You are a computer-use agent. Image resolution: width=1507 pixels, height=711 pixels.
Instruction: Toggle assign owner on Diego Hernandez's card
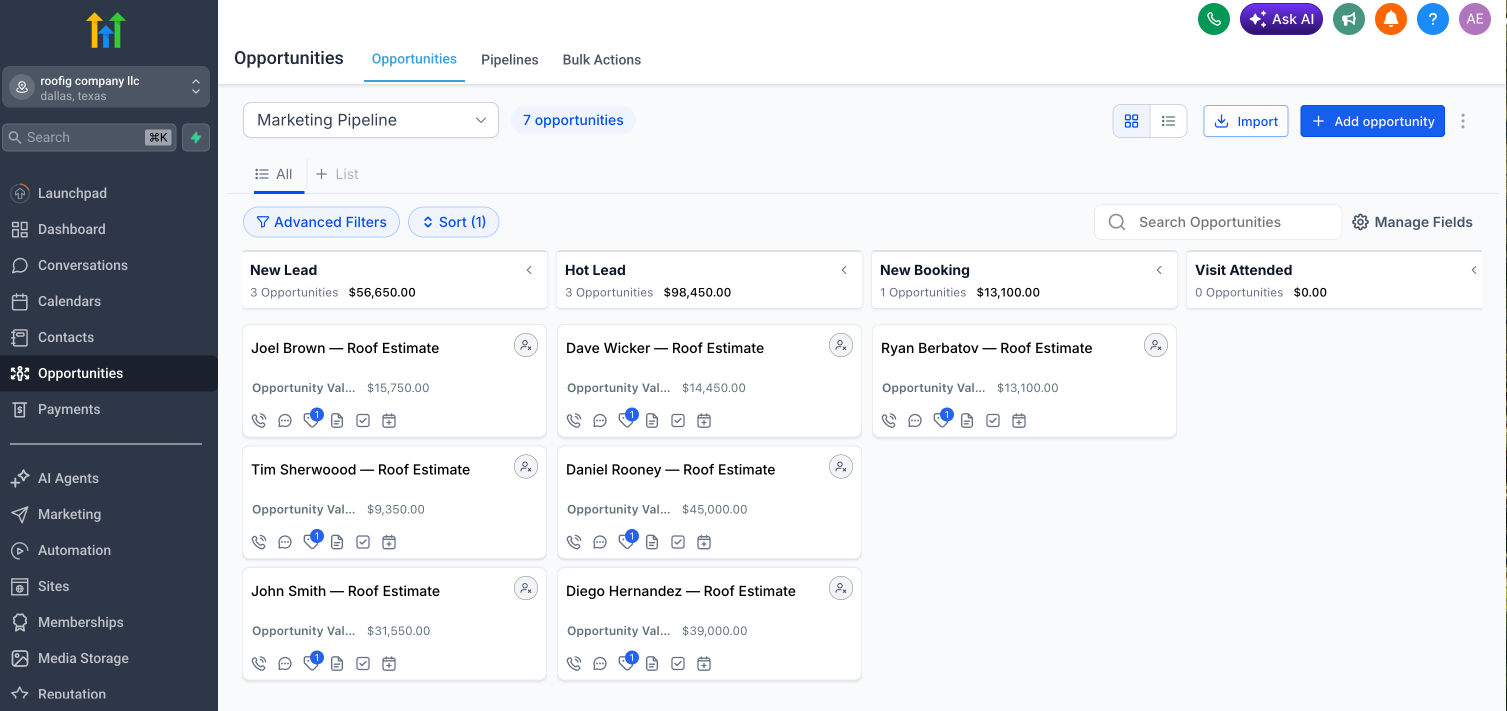coord(841,588)
